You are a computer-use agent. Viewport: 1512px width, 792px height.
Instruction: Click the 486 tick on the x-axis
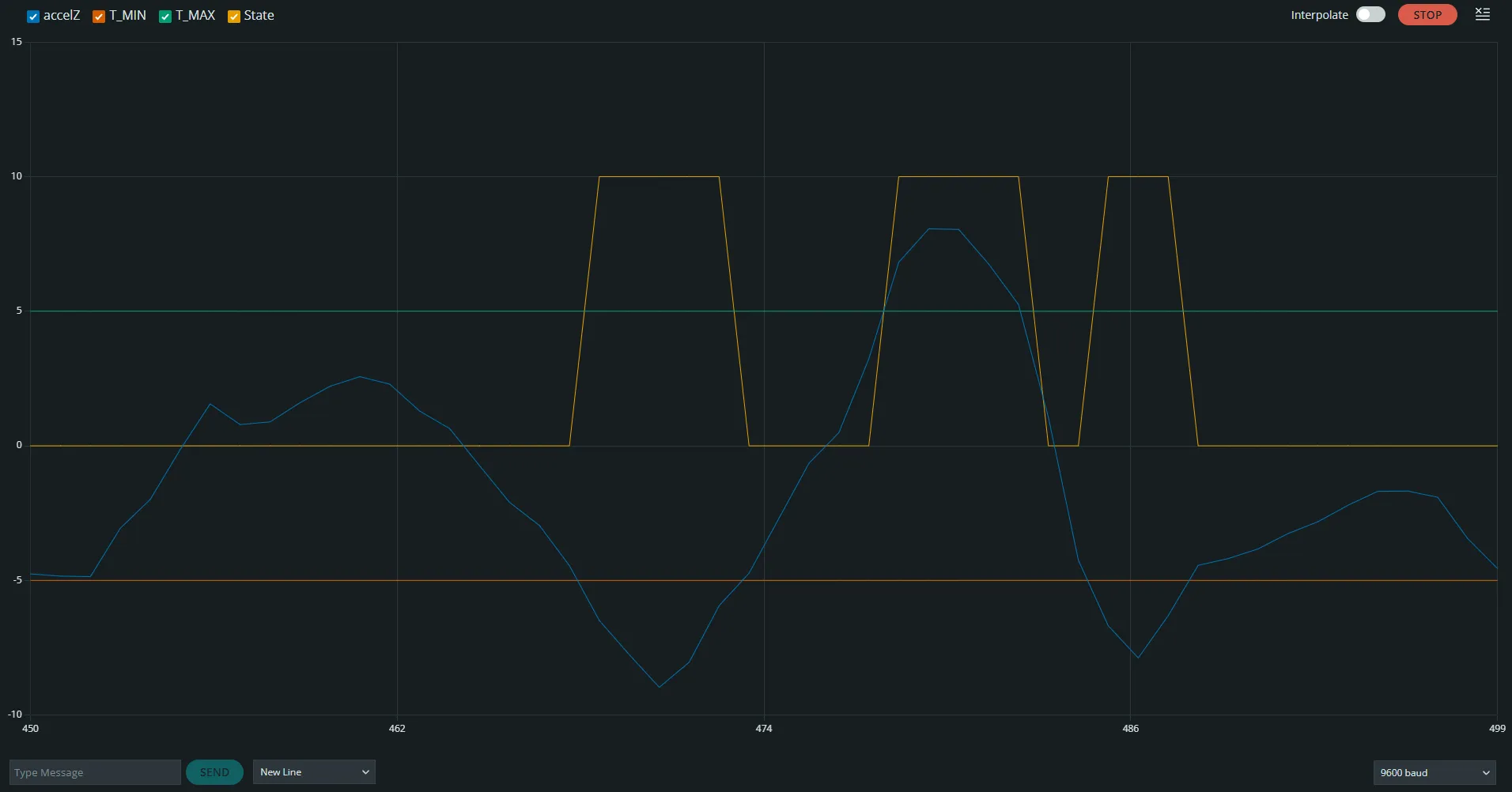pyautogui.click(x=1131, y=728)
